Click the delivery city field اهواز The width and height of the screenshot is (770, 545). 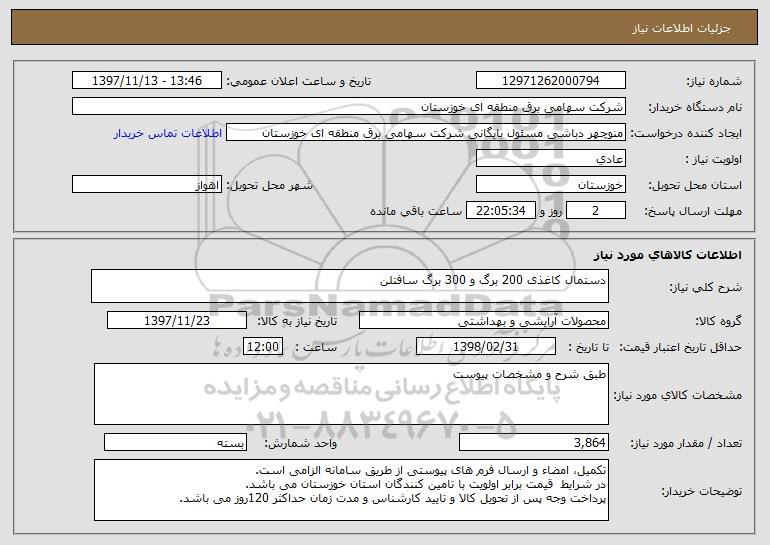click(x=147, y=185)
